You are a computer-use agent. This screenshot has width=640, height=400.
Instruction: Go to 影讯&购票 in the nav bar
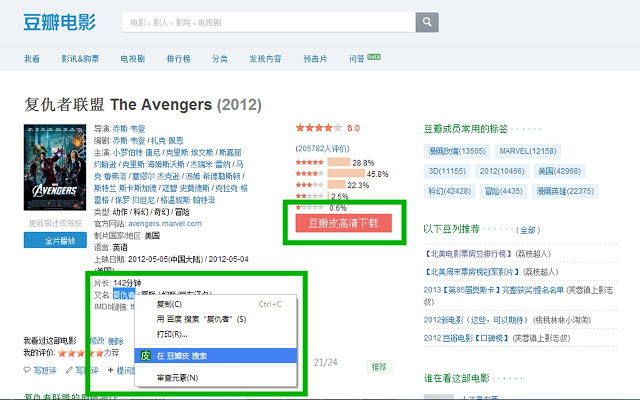tap(80, 59)
